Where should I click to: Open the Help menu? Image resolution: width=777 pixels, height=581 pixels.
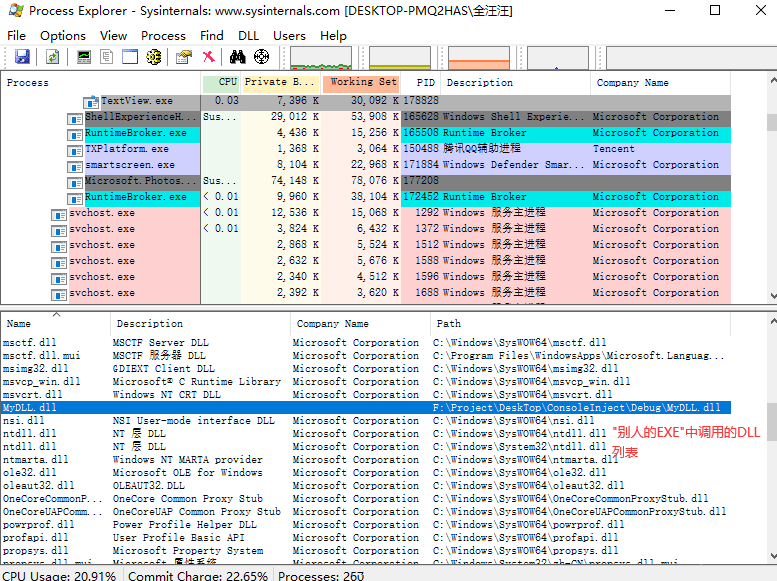pos(333,36)
